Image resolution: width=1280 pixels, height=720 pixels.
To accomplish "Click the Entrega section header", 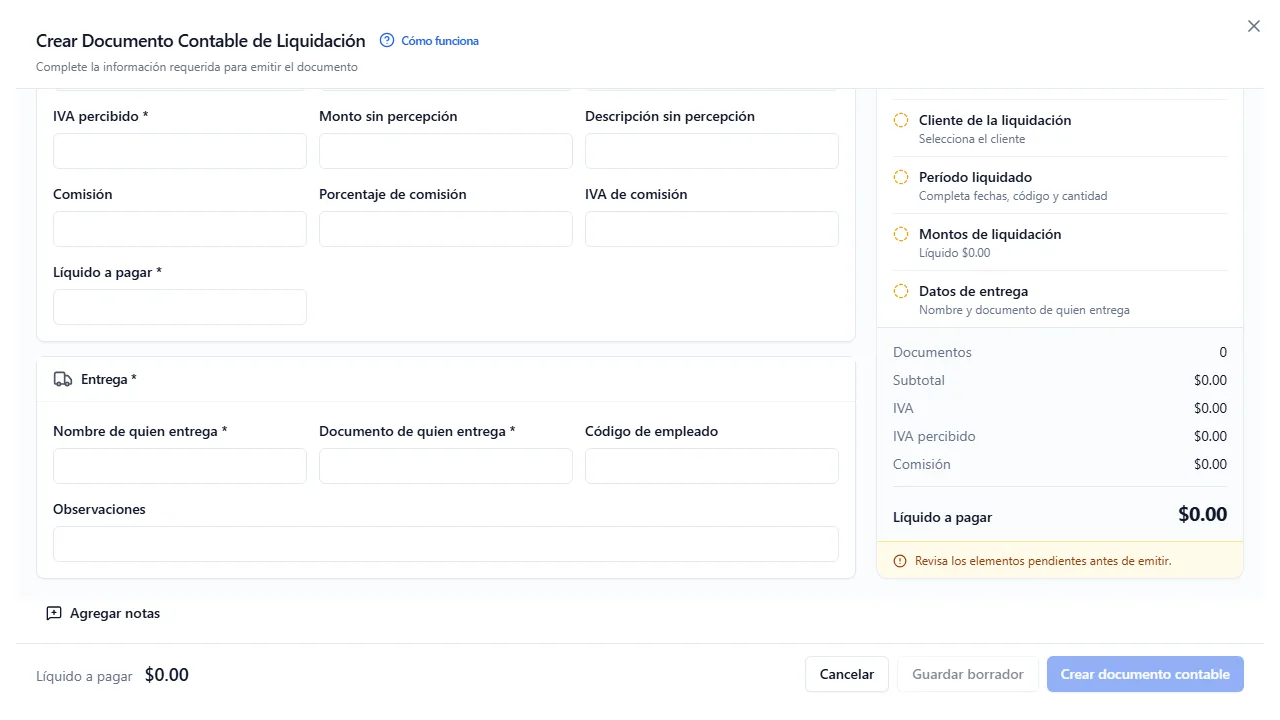I will pyautogui.click(x=446, y=380).
